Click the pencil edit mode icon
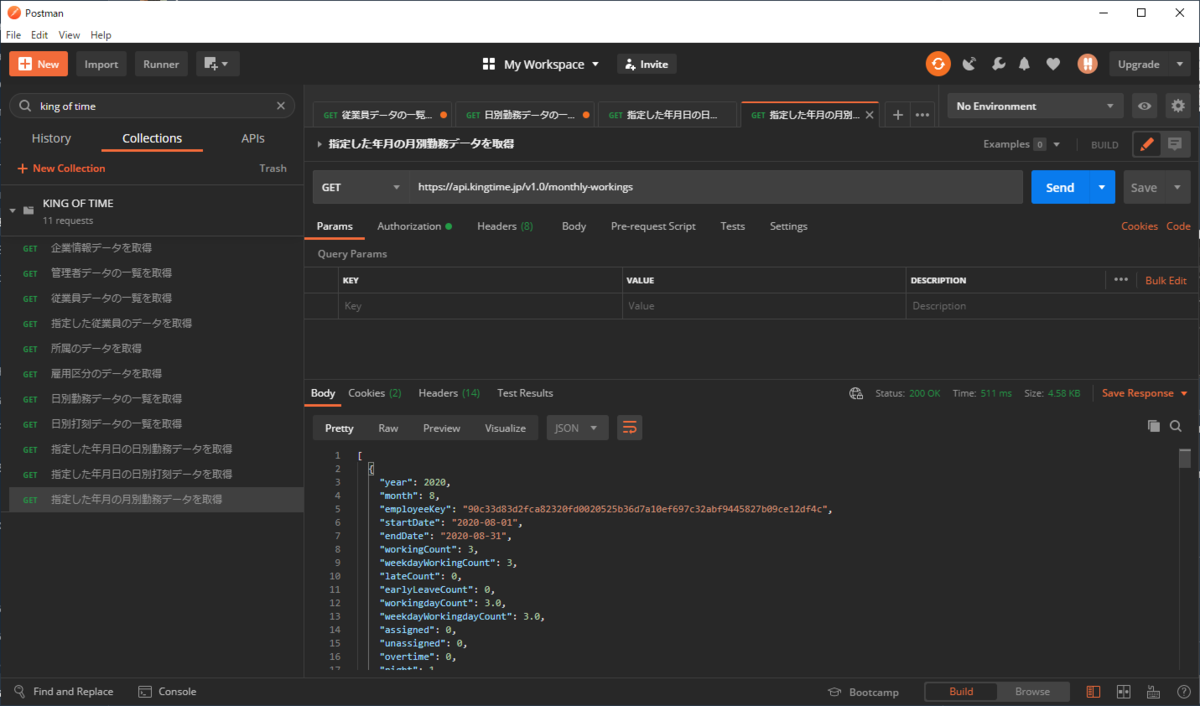Screen dimensions: 1200x706 click(1147, 144)
